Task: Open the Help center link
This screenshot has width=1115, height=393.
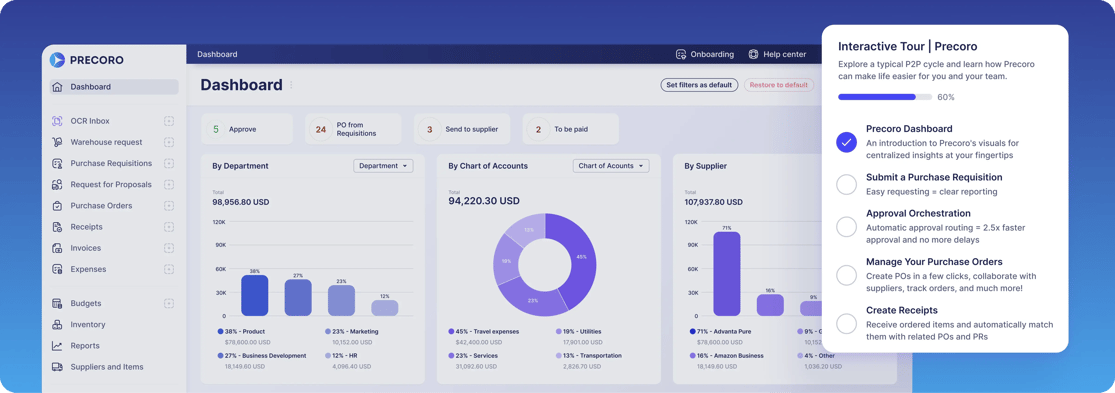Action: pyautogui.click(x=777, y=54)
